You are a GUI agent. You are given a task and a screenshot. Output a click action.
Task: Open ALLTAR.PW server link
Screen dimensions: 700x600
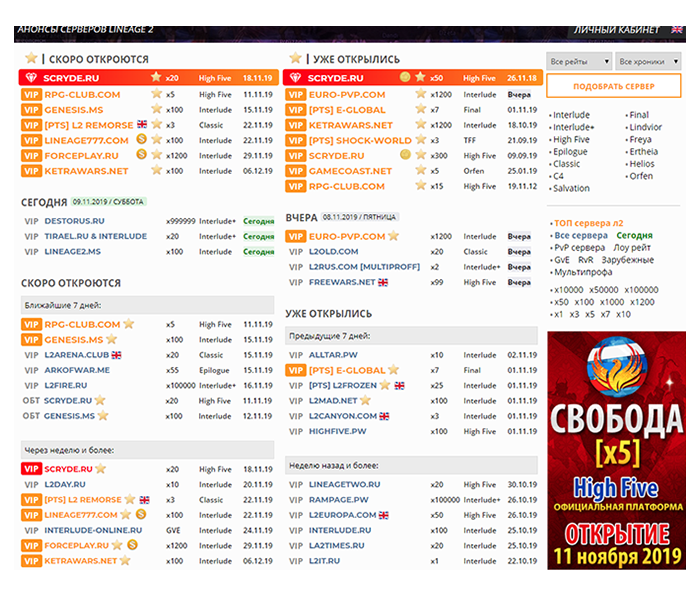(333, 355)
